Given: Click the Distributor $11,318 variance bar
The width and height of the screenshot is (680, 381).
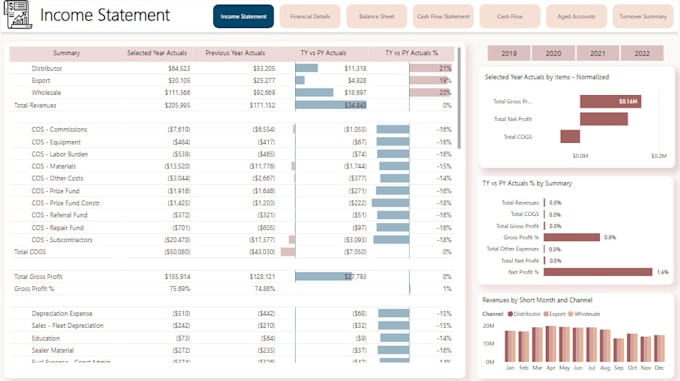Looking at the screenshot, I should [307, 68].
